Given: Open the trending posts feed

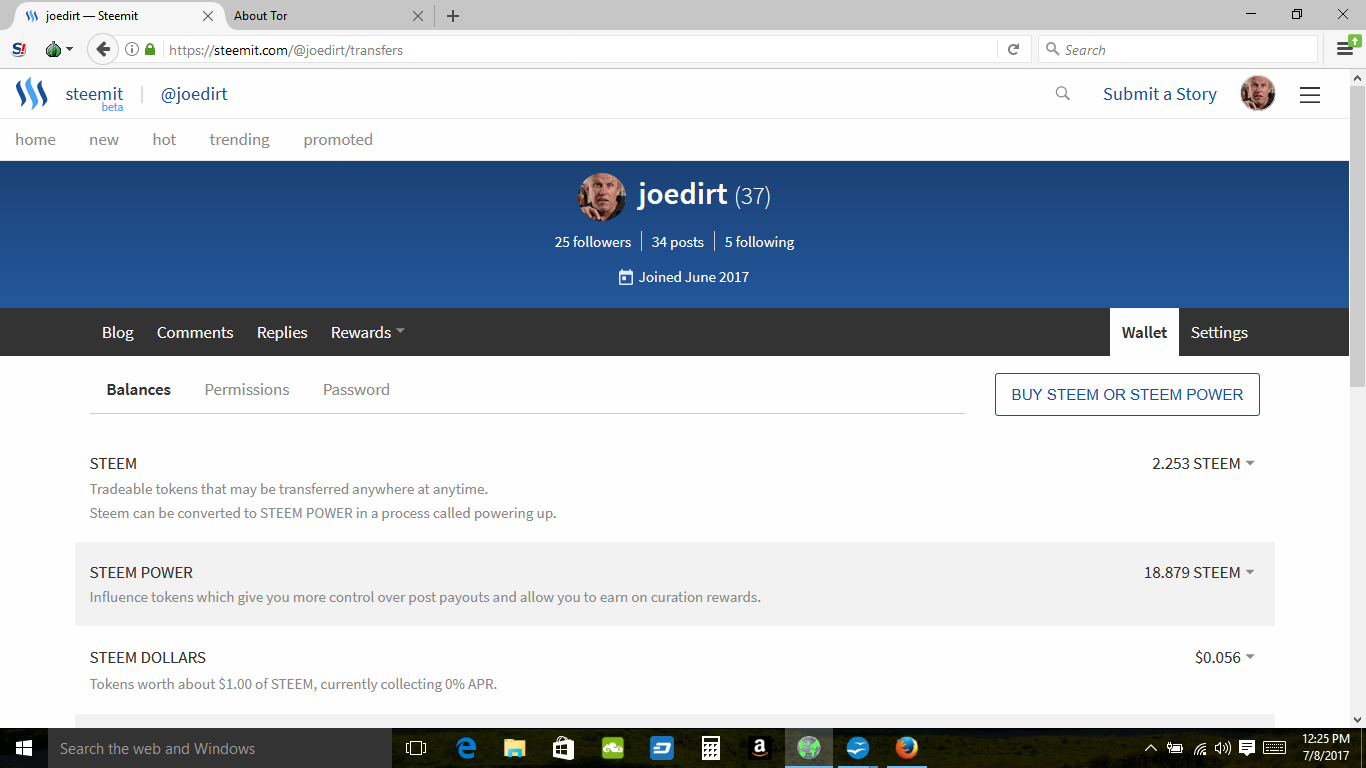Looking at the screenshot, I should coord(239,140).
